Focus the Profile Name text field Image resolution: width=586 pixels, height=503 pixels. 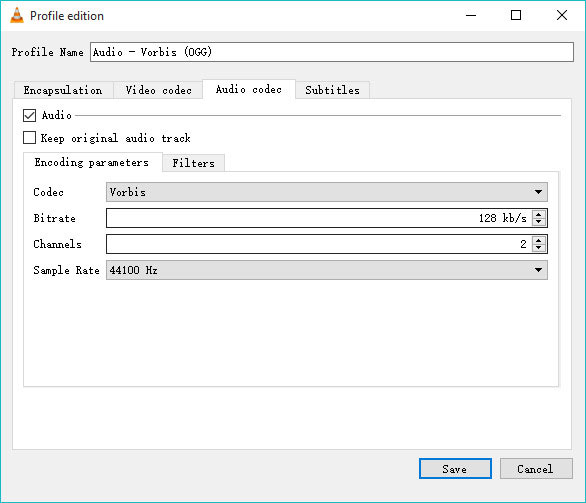pyautogui.click(x=332, y=52)
